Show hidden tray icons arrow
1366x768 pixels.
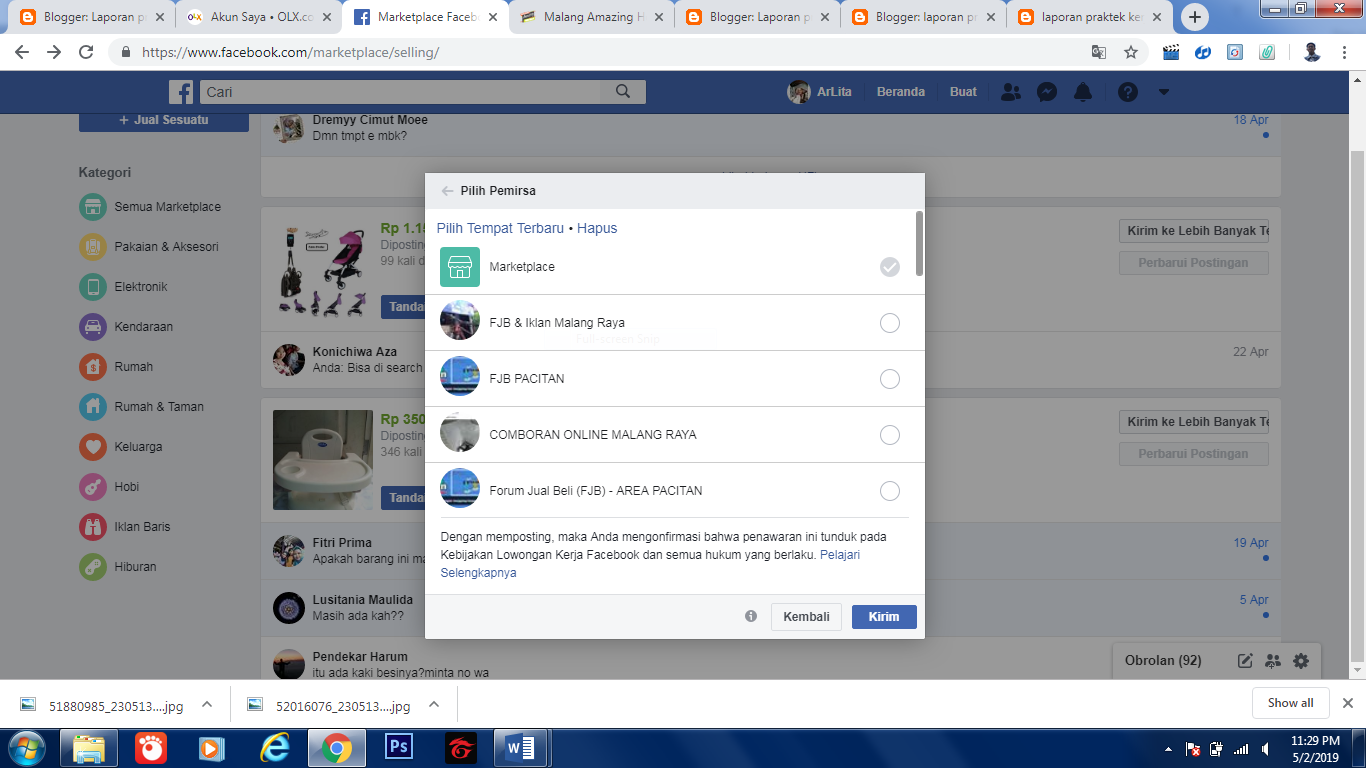click(1169, 749)
